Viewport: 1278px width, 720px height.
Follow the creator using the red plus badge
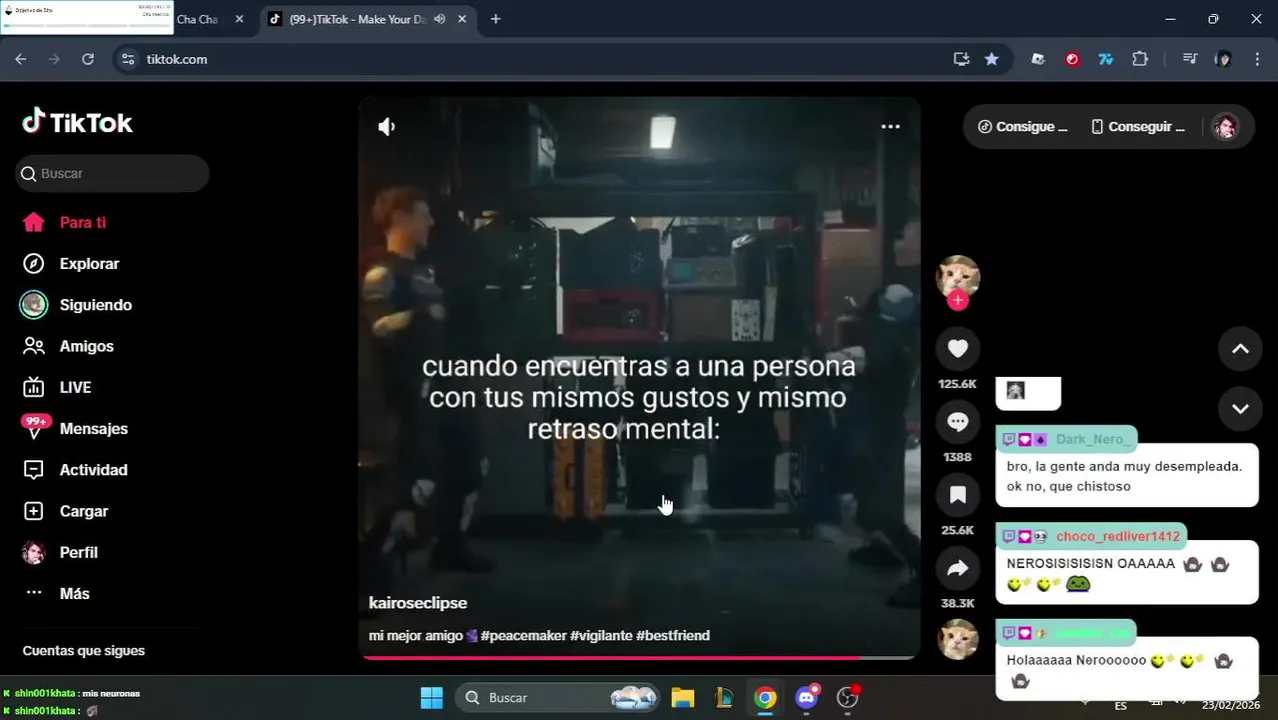tap(958, 301)
